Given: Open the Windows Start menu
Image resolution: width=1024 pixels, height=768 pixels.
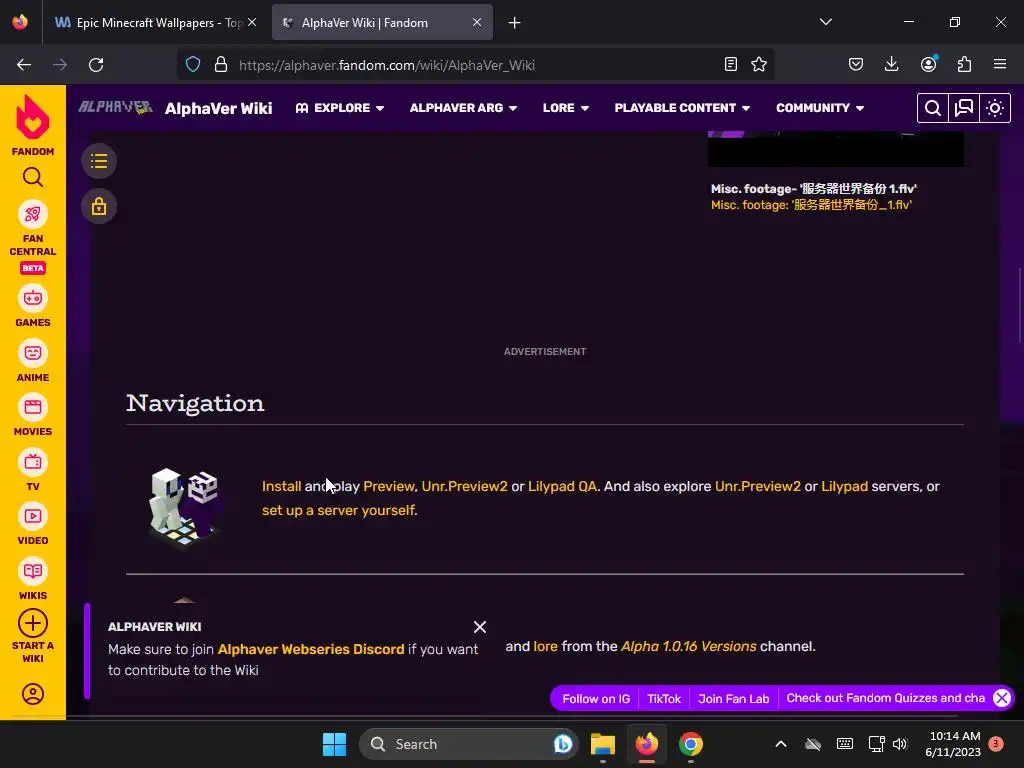Looking at the screenshot, I should [334, 744].
